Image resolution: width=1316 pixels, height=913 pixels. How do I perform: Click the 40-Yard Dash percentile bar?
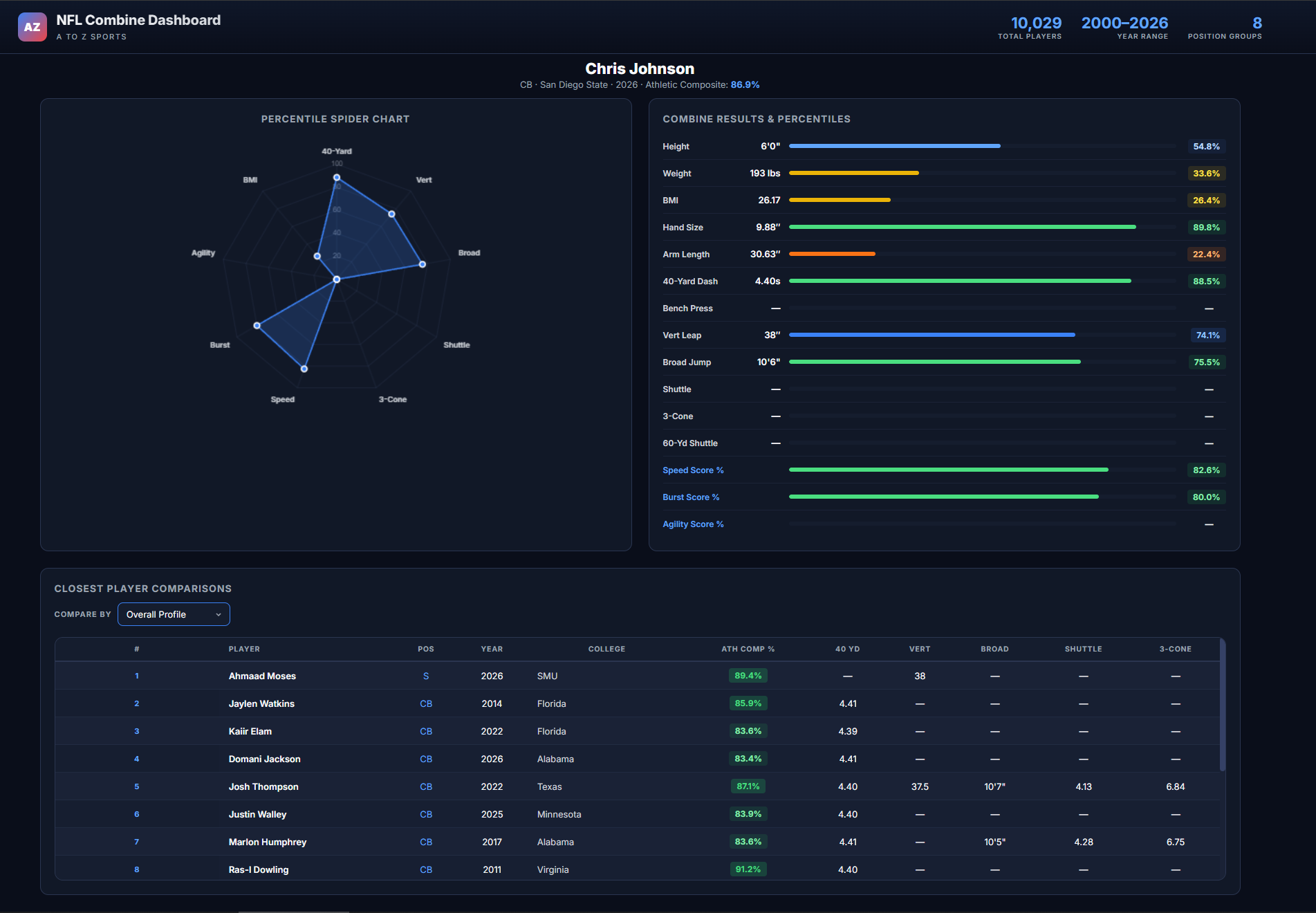[960, 281]
